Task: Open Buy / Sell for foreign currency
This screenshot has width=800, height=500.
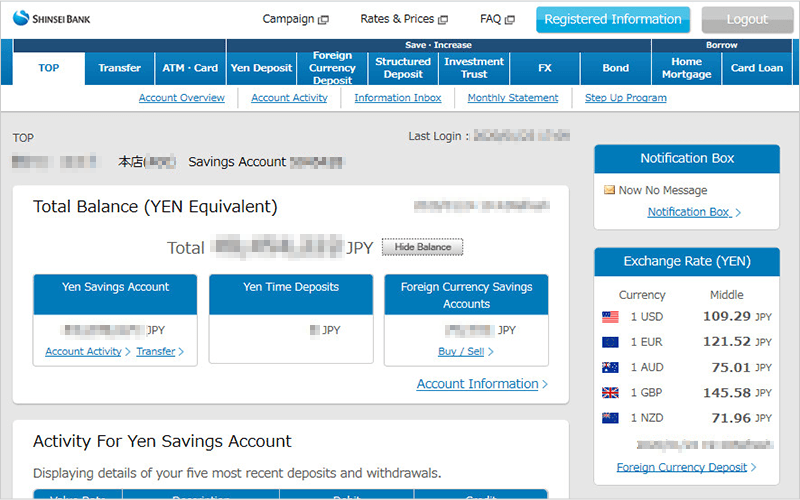Action: click(x=465, y=351)
